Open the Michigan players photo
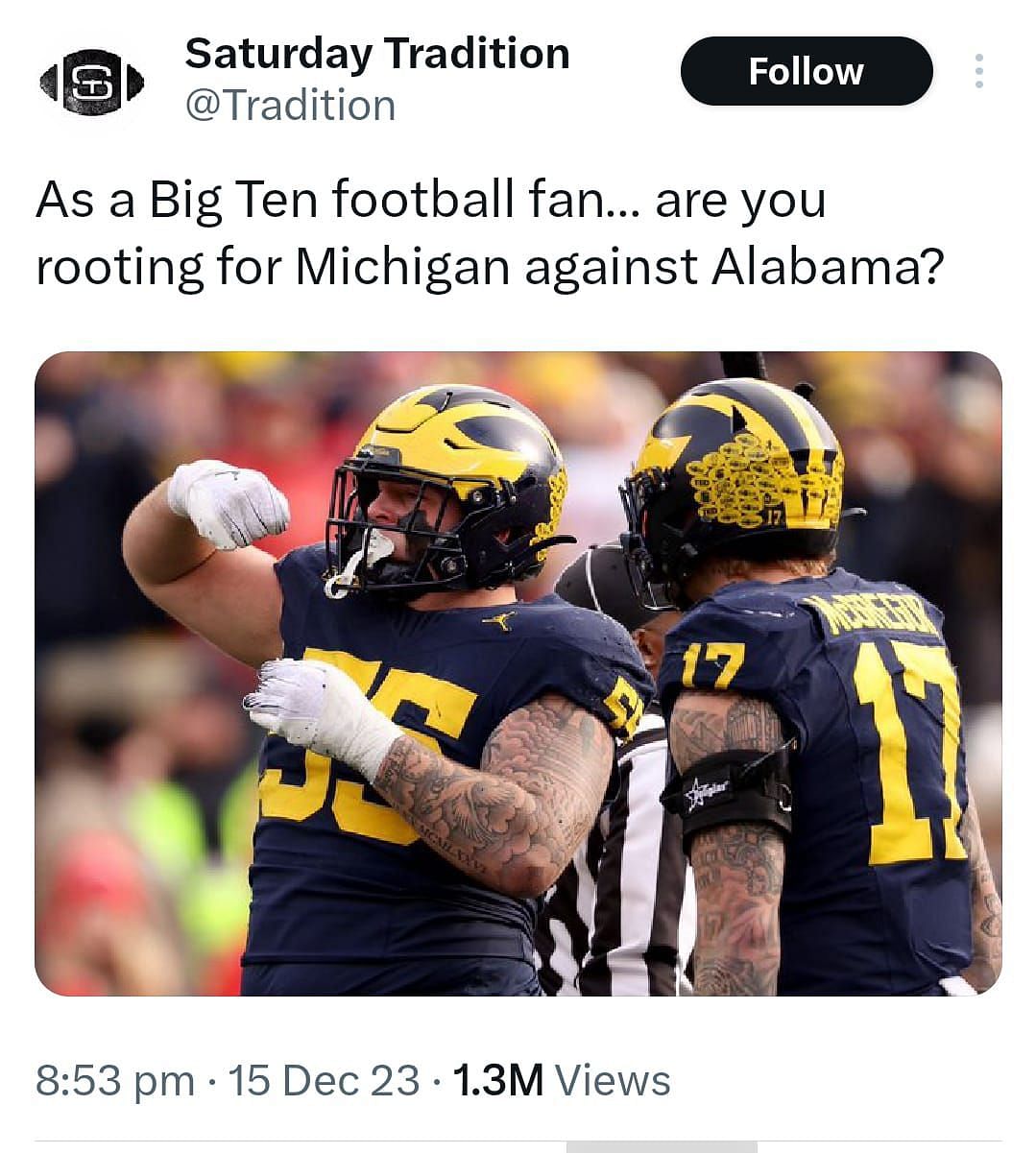 [518, 672]
